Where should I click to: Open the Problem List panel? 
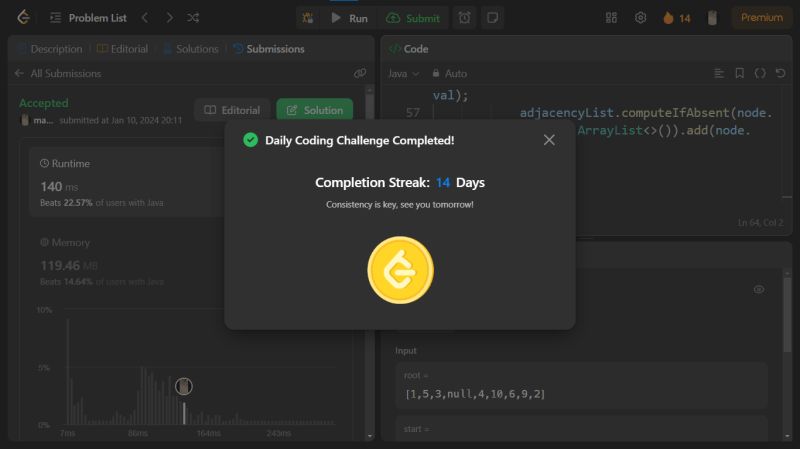pos(88,18)
